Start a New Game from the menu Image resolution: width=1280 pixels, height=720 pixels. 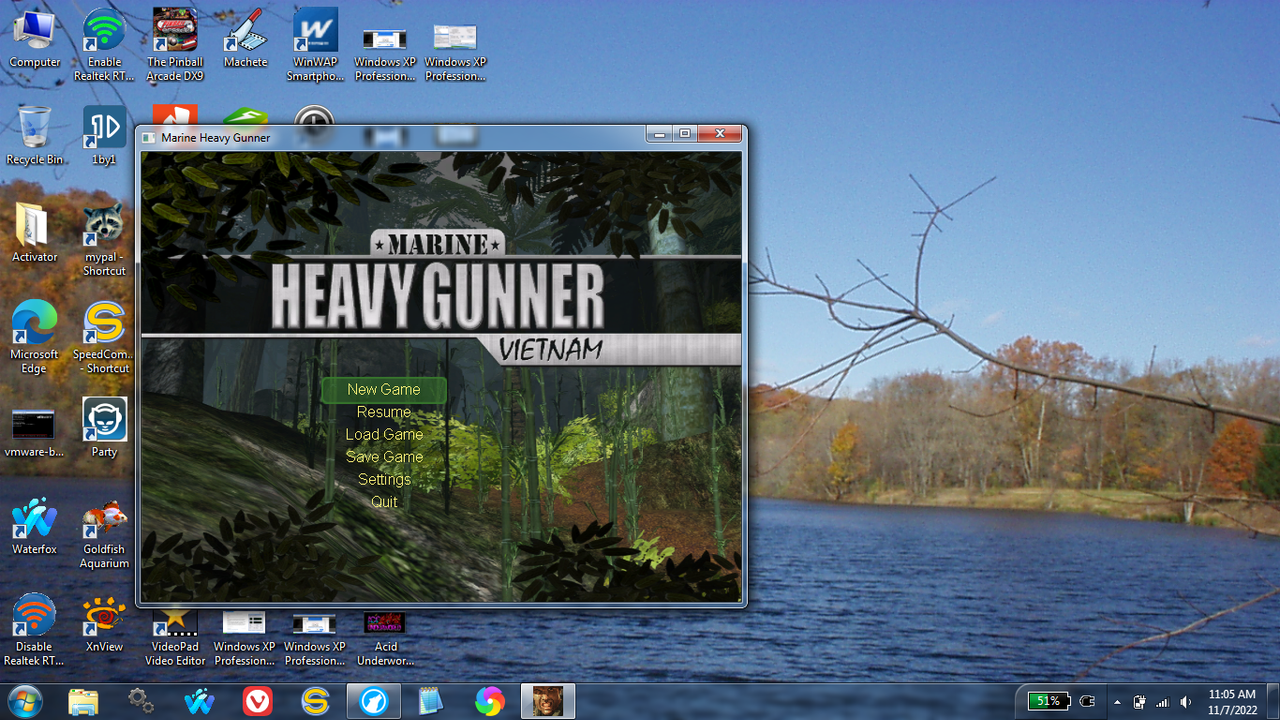click(384, 390)
